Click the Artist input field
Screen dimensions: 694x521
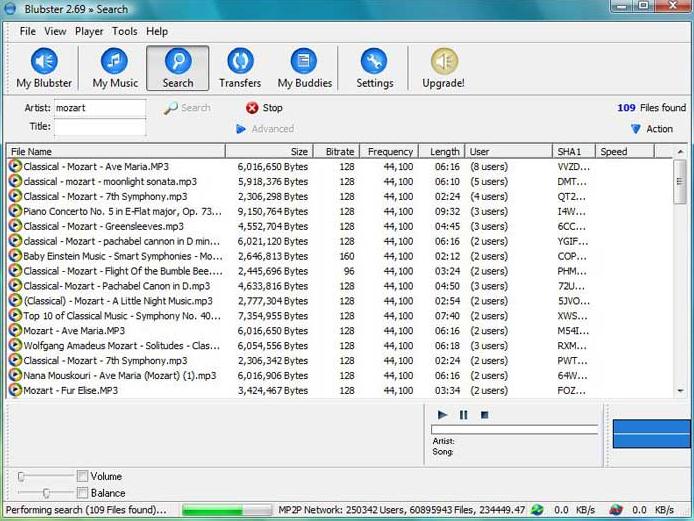100,108
